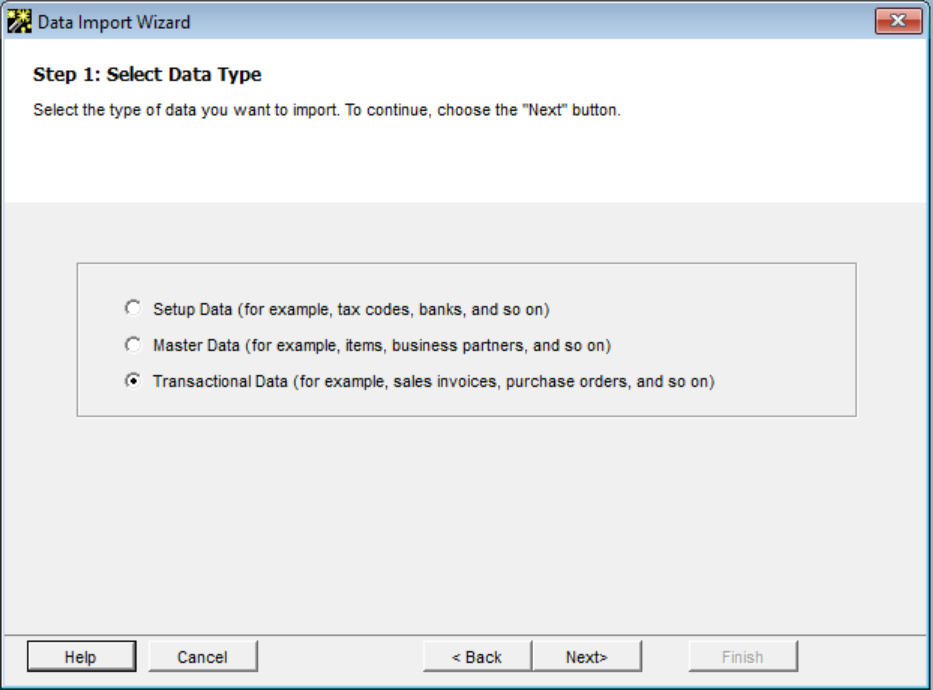Viewport: 933px width, 690px height.
Task: Click the empty gray area below the options box
Action: pyautogui.click(x=464, y=523)
